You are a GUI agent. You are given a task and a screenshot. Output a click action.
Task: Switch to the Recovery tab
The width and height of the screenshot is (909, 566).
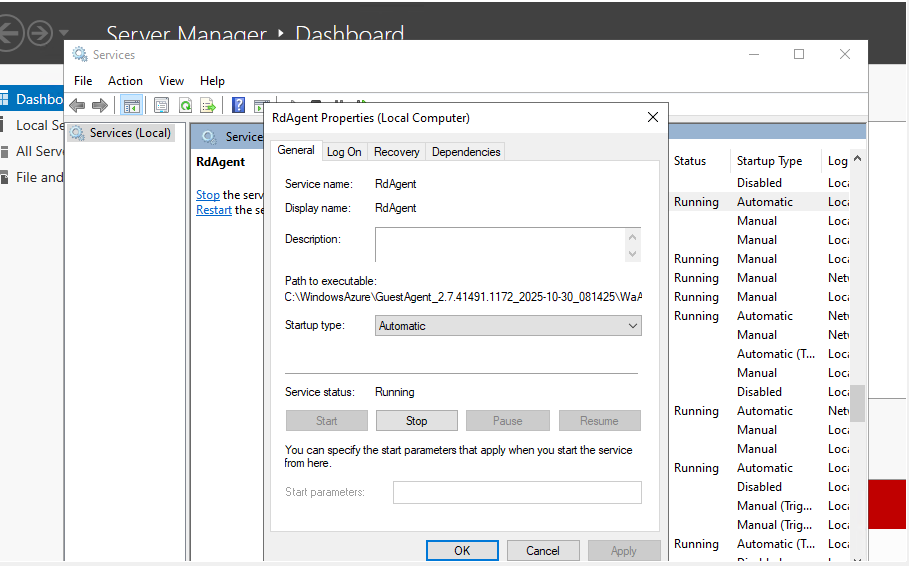point(397,152)
